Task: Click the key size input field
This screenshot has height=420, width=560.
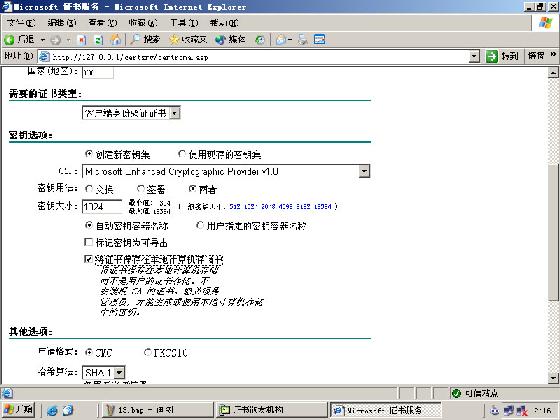Action: click(x=102, y=206)
